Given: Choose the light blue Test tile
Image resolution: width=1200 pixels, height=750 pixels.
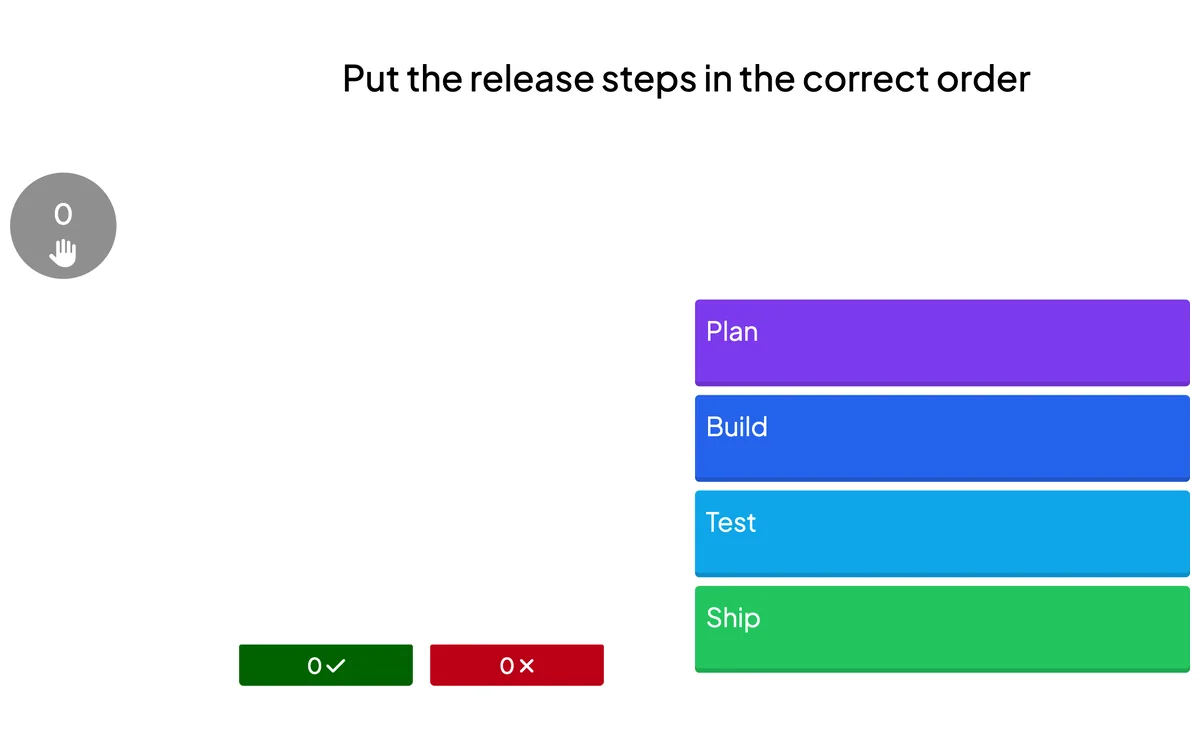Looking at the screenshot, I should click(942, 533).
